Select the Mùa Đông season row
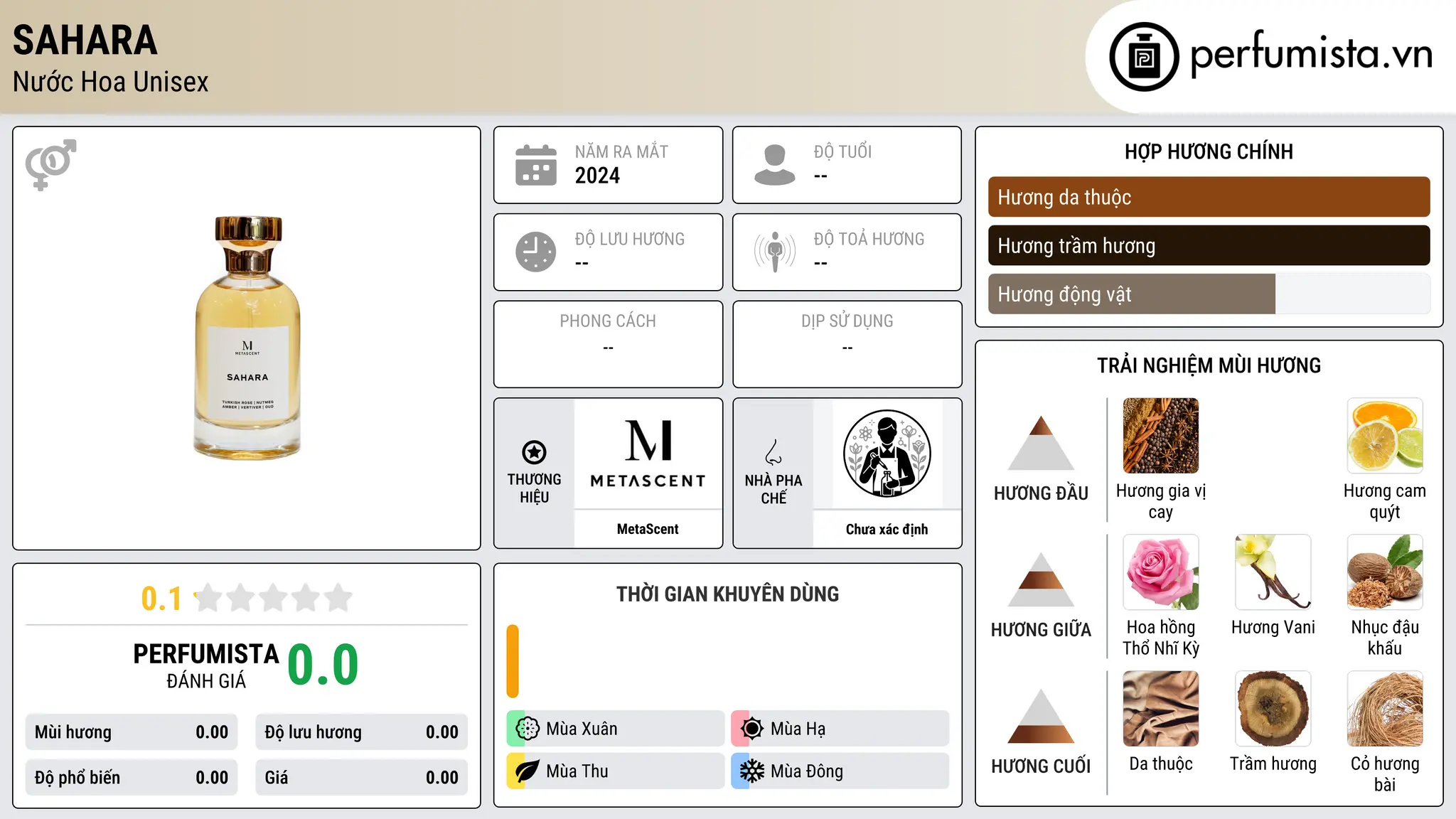 [x=840, y=771]
